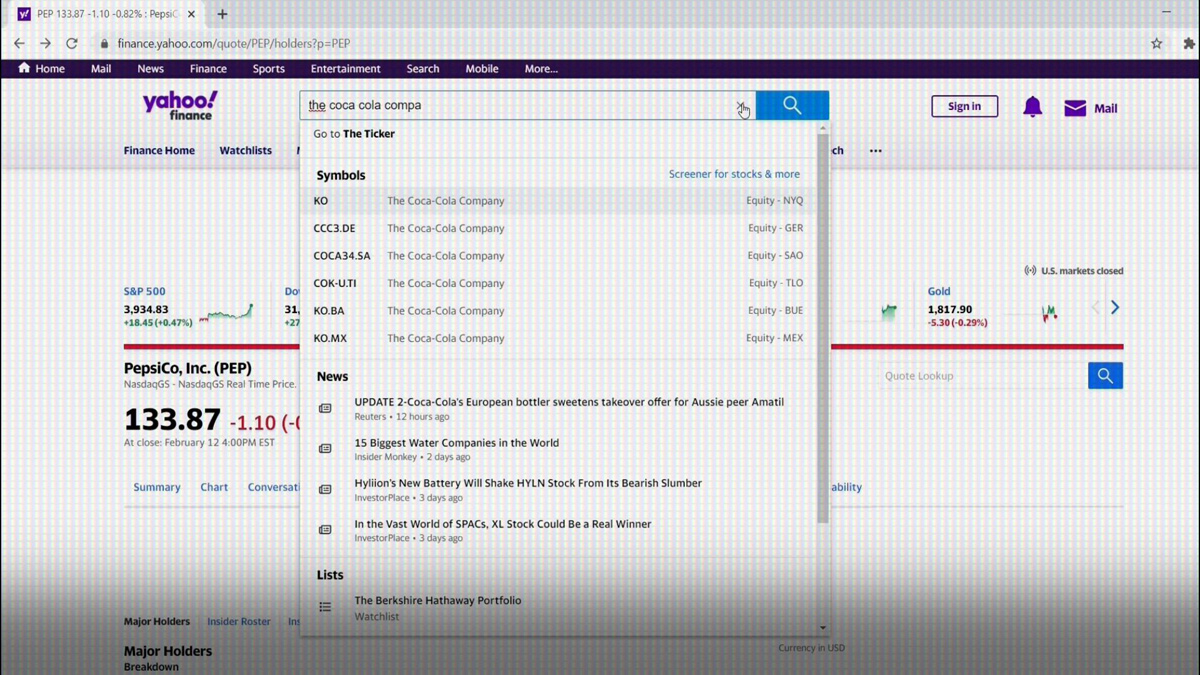
Task: Open the Yahoo Finance logo
Action: click(180, 105)
